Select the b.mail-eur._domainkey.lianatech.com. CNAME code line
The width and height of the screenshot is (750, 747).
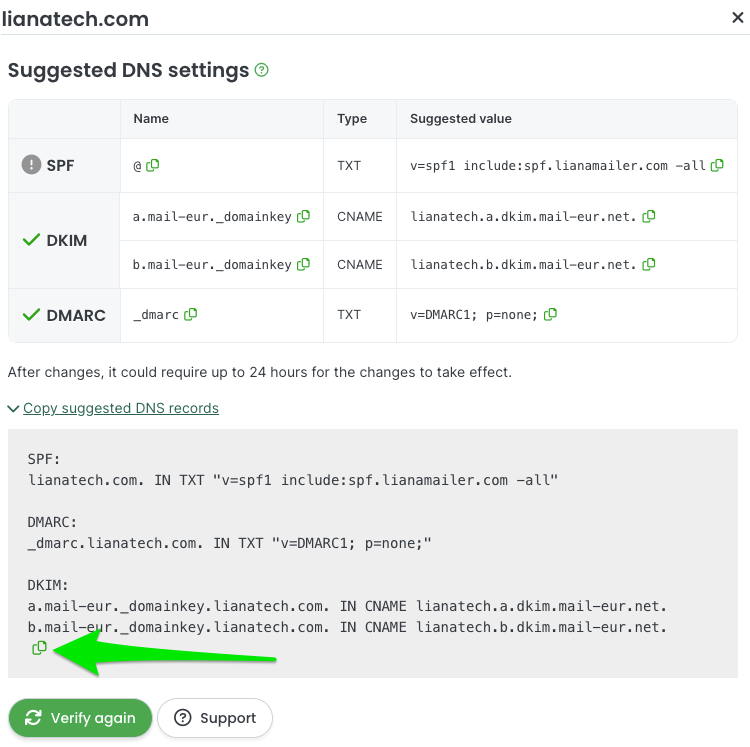[347, 627]
